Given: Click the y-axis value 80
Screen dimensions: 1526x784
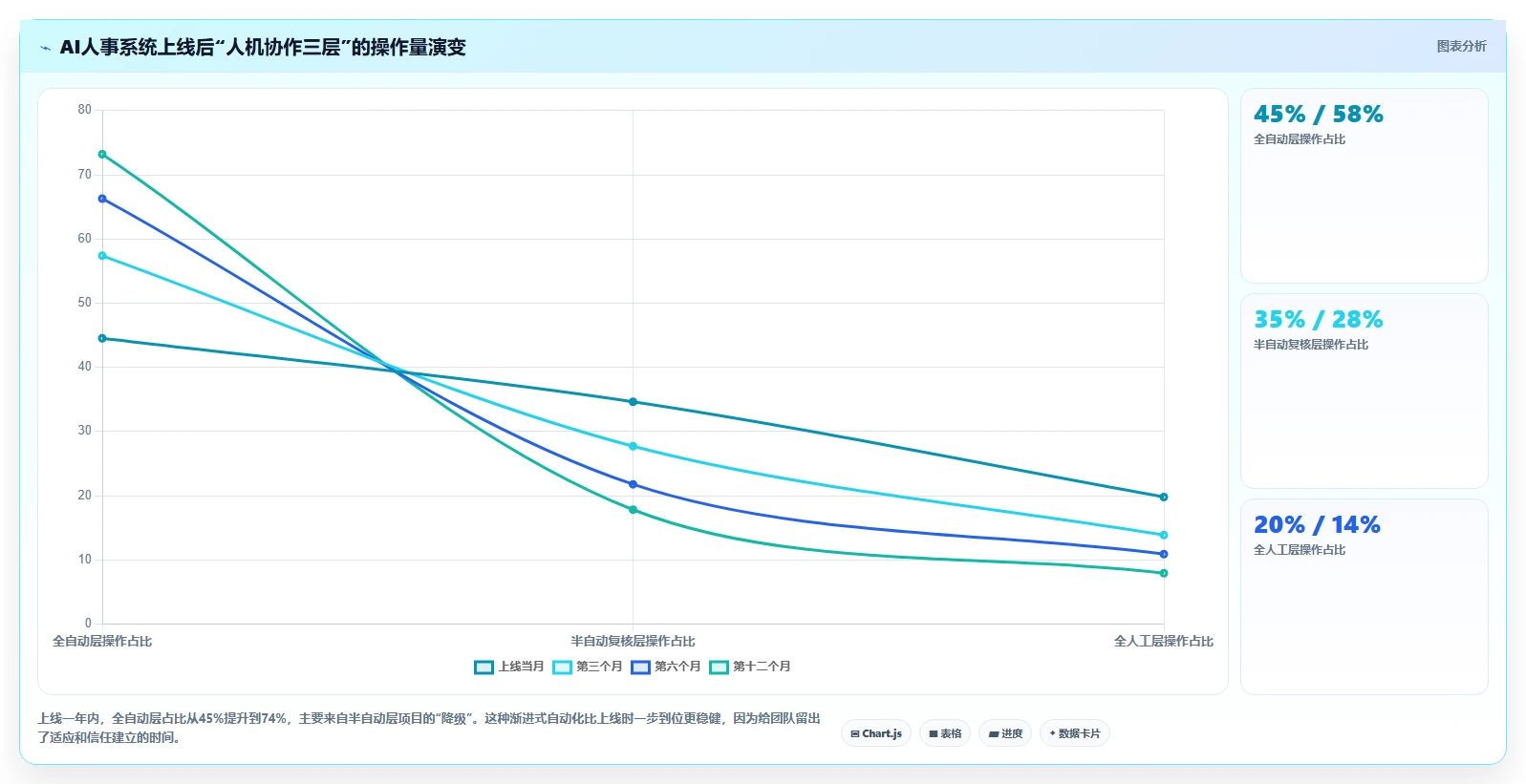Looking at the screenshot, I should (85, 110).
